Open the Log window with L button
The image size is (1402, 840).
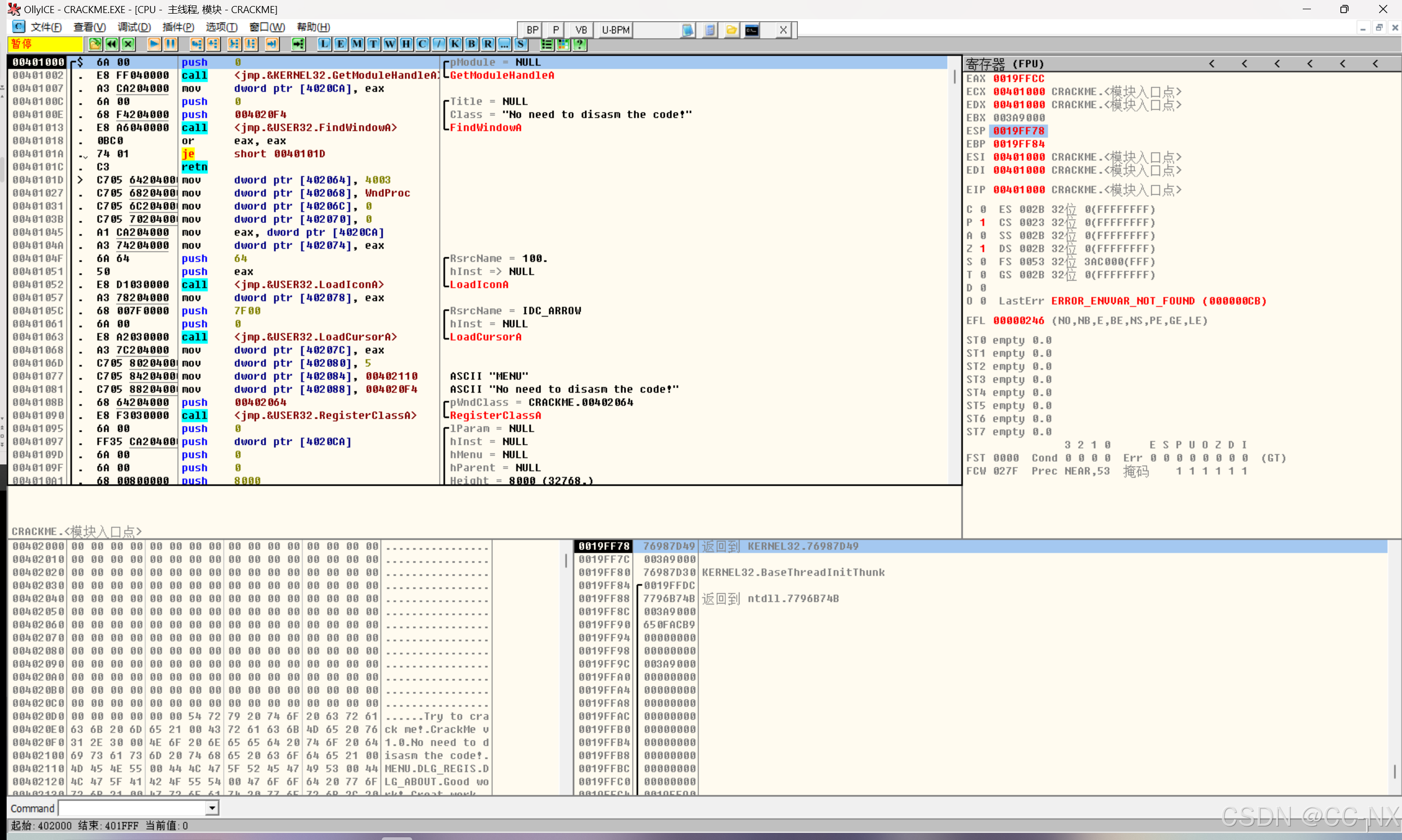pyautogui.click(x=324, y=44)
